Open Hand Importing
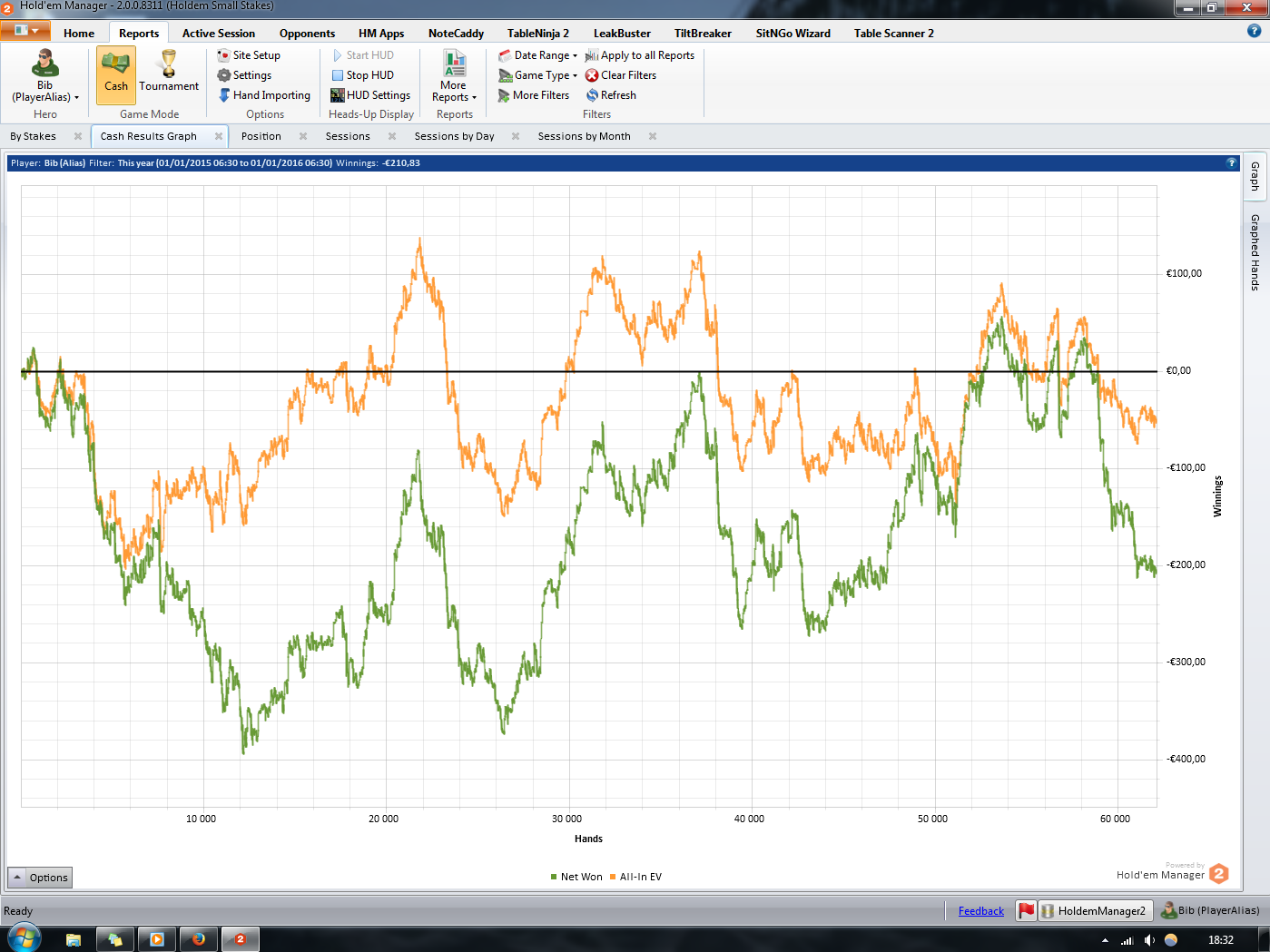 click(x=264, y=95)
